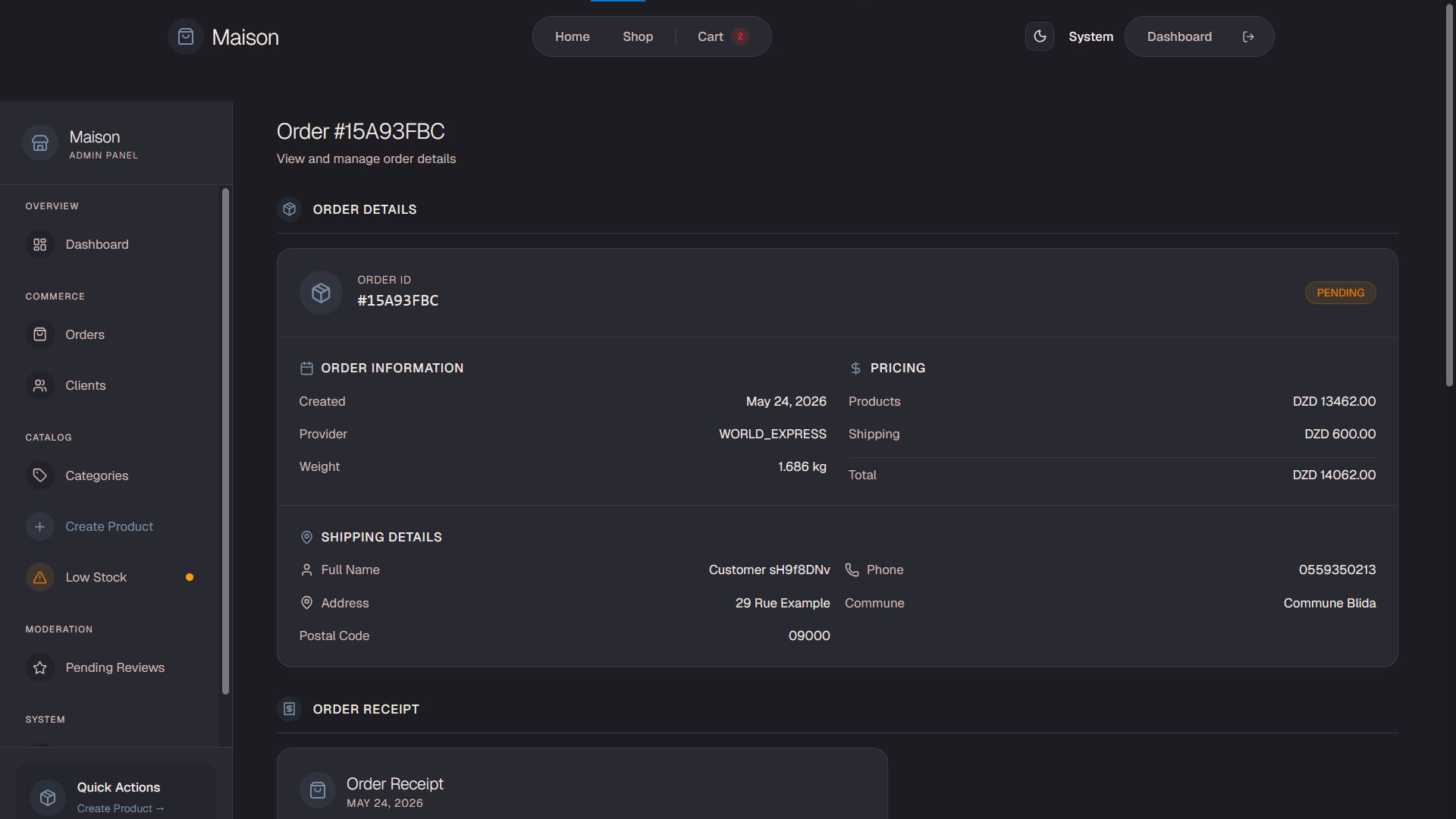Click the cart count badge showing 2
Image resolution: width=1456 pixels, height=819 pixels.
point(740,36)
